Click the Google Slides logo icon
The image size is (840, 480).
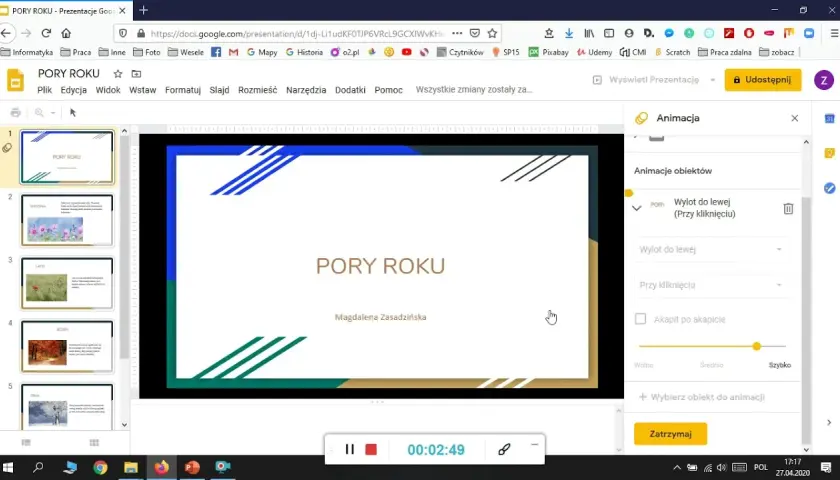coord(15,80)
